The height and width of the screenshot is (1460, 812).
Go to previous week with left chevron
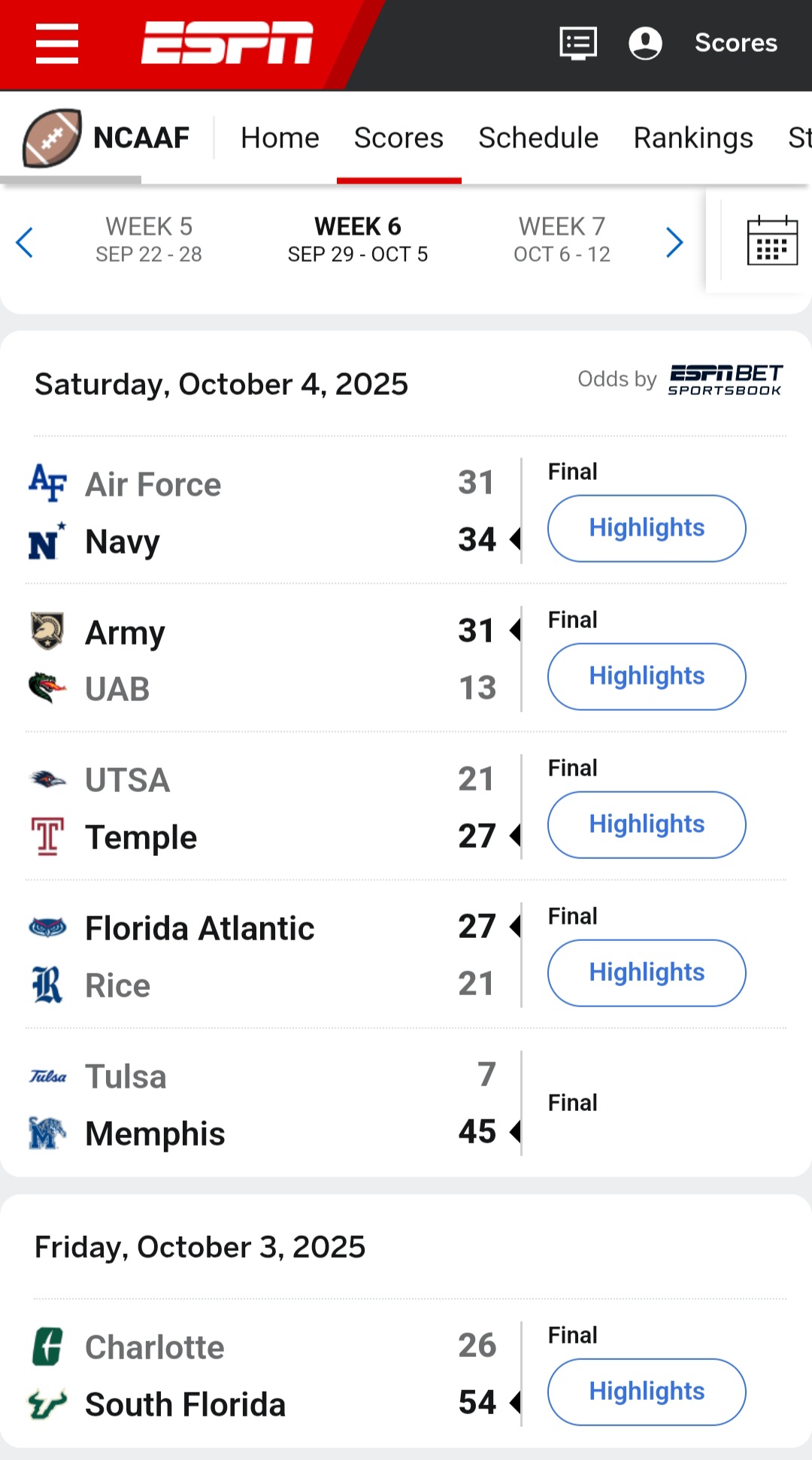pyautogui.click(x=25, y=242)
